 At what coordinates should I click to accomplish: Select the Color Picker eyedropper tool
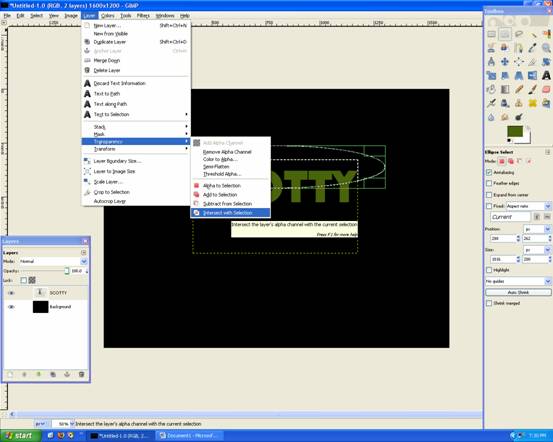pos(533,48)
